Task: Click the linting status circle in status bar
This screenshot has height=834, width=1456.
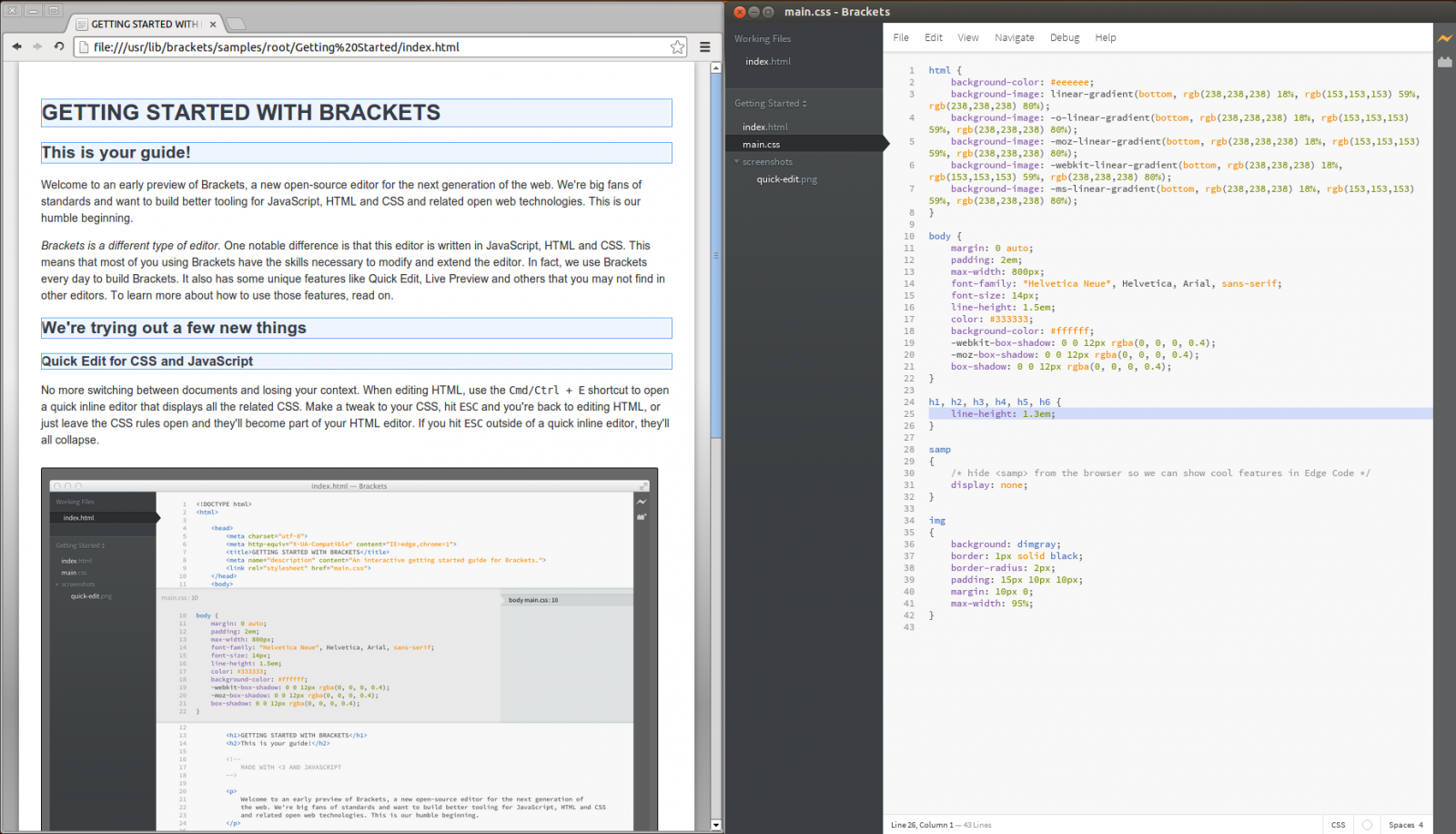Action: [1367, 825]
